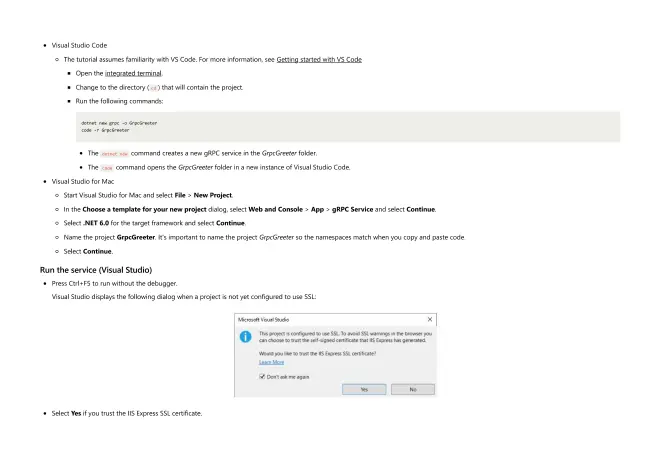This screenshot has height=467, width=660.
Task: Click the "code -r GrpcGreeter" command line
Action: click(105, 130)
